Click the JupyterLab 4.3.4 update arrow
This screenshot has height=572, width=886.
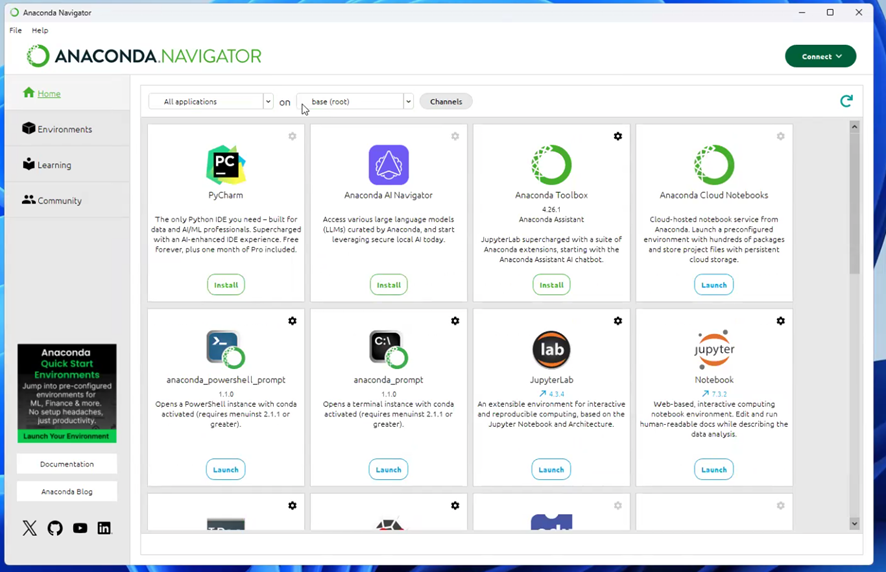coord(542,393)
